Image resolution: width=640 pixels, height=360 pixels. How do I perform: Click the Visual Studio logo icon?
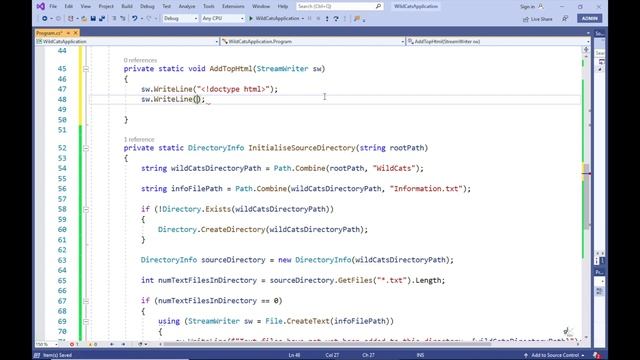point(40,7)
